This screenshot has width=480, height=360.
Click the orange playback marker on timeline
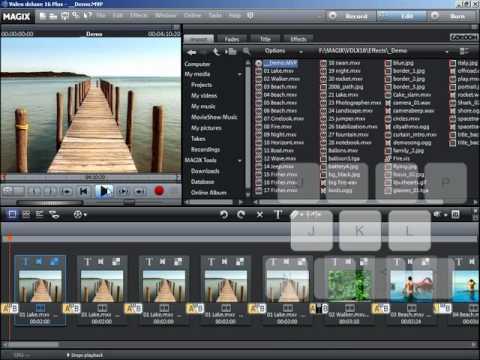tap(10, 237)
